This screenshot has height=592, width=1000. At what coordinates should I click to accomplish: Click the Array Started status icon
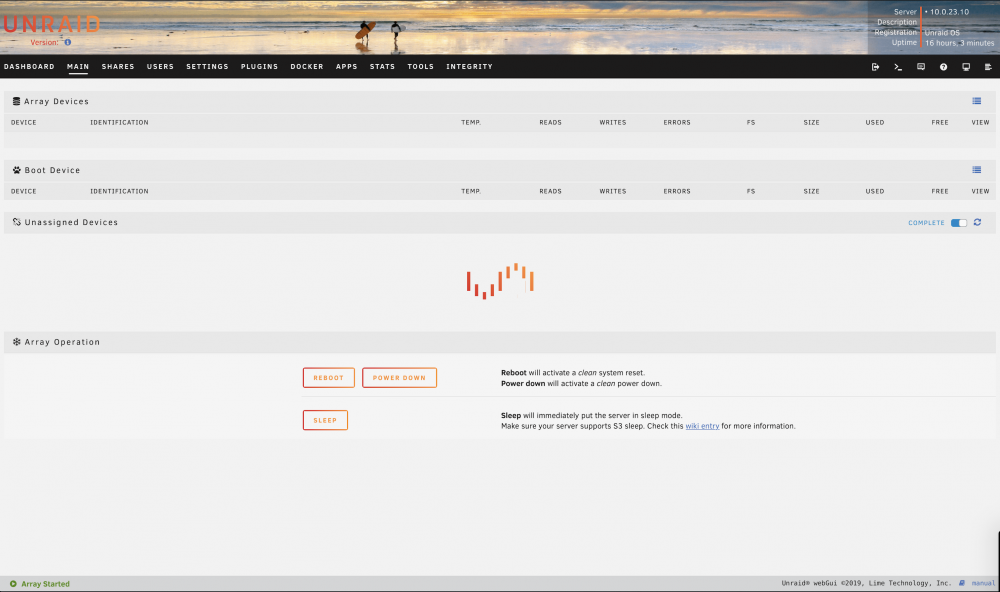[x=13, y=584]
